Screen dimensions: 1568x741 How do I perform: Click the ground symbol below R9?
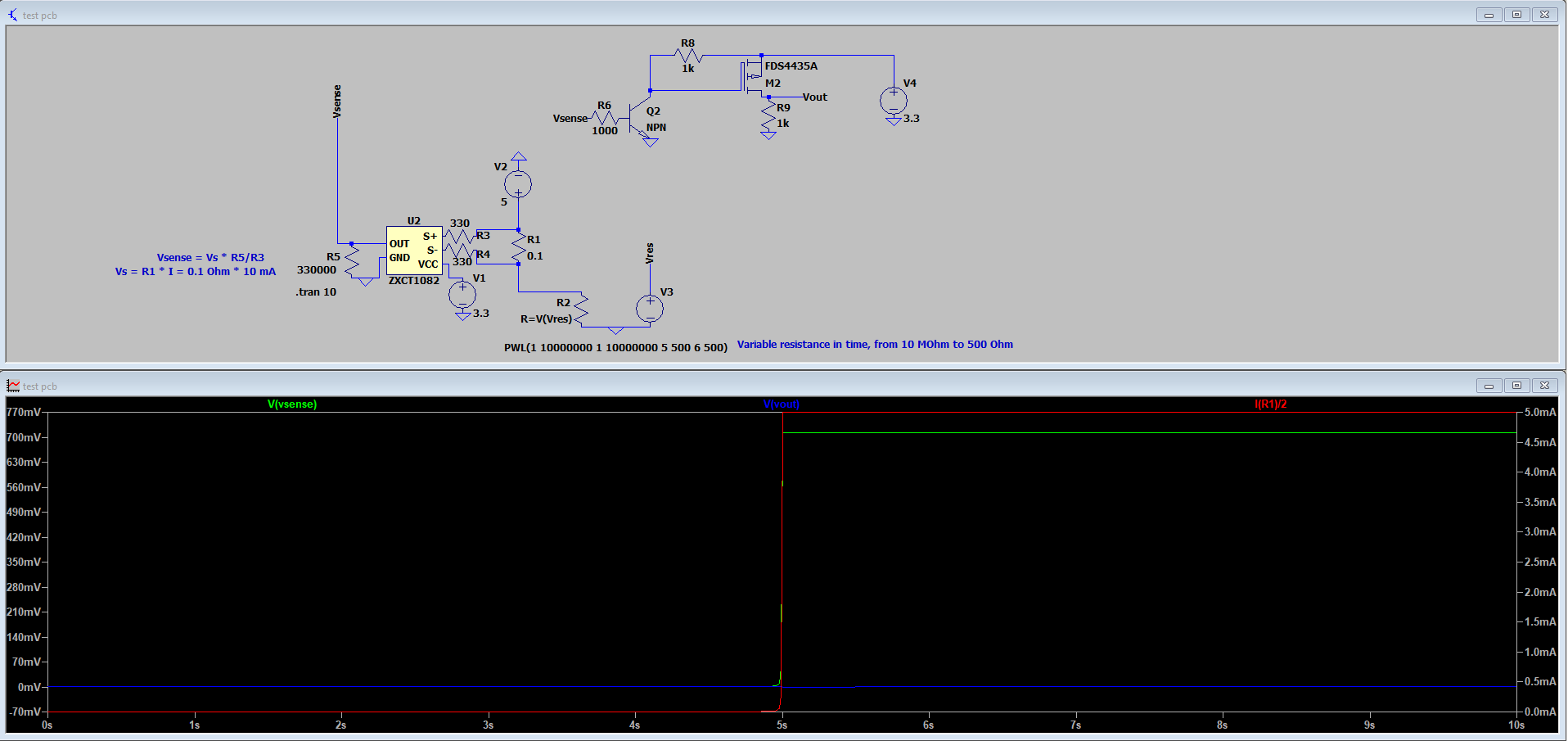pyautogui.click(x=768, y=135)
